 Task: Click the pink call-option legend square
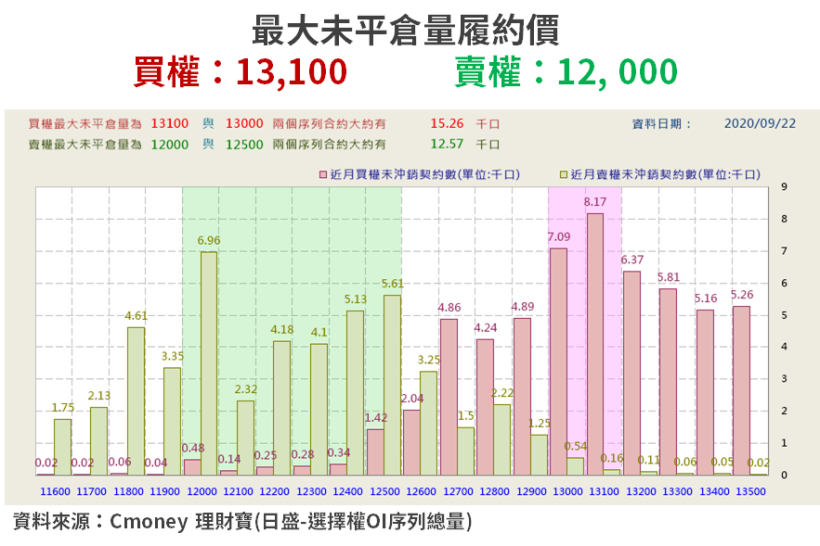click(x=323, y=175)
